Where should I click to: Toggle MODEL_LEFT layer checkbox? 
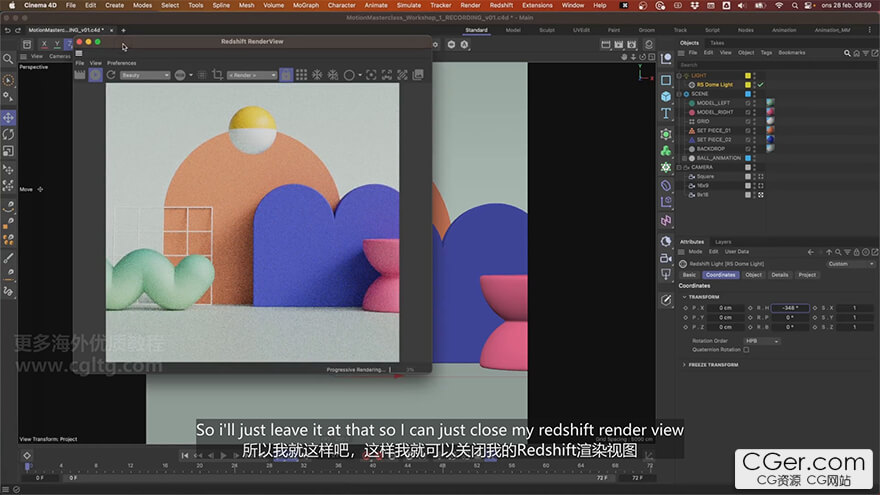point(748,103)
